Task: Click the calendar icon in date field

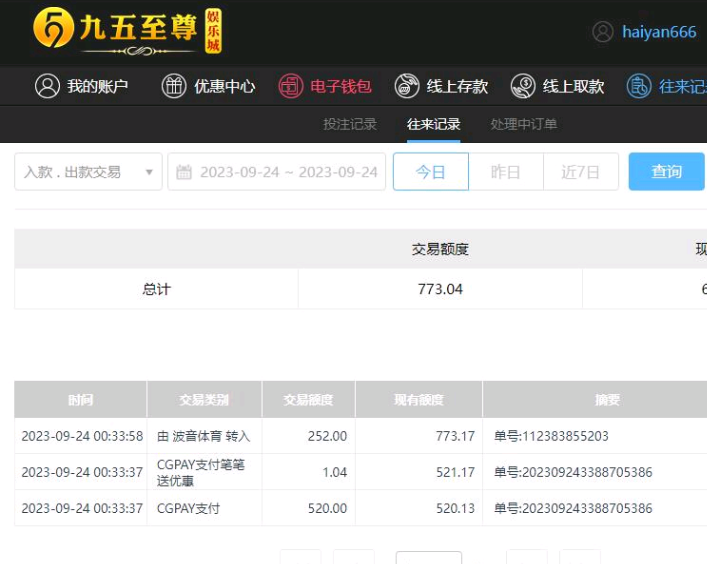Action: pyautogui.click(x=184, y=172)
